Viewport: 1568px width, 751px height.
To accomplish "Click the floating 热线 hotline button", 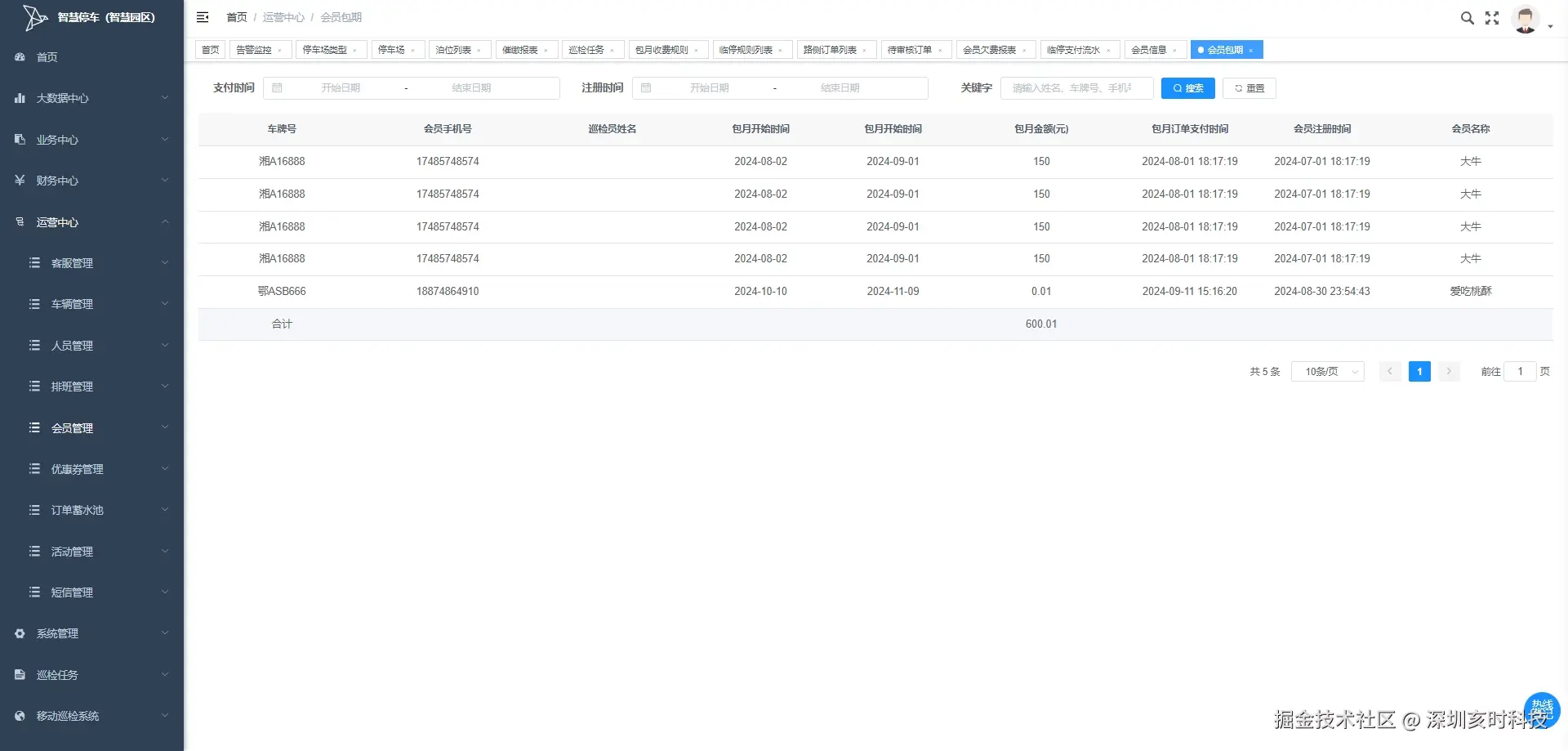I will pos(1542,709).
